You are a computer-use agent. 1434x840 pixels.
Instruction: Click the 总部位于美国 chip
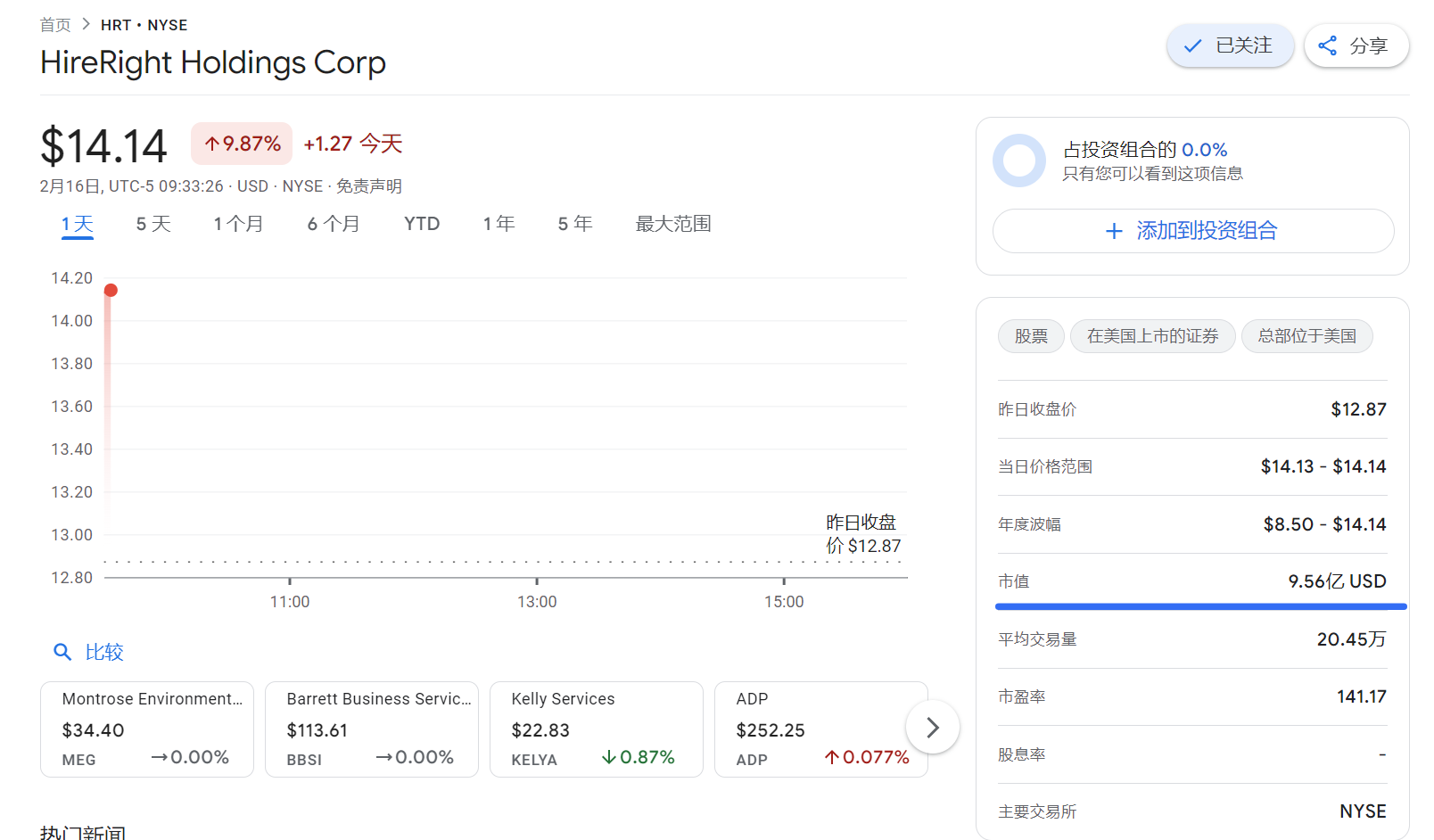[1306, 336]
